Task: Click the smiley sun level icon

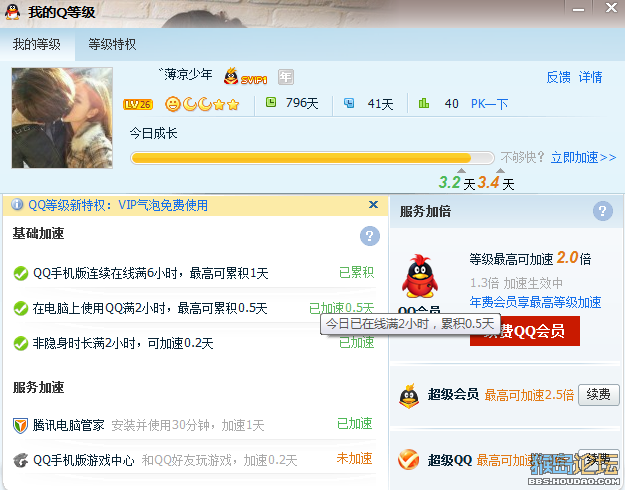Action: 172,104
